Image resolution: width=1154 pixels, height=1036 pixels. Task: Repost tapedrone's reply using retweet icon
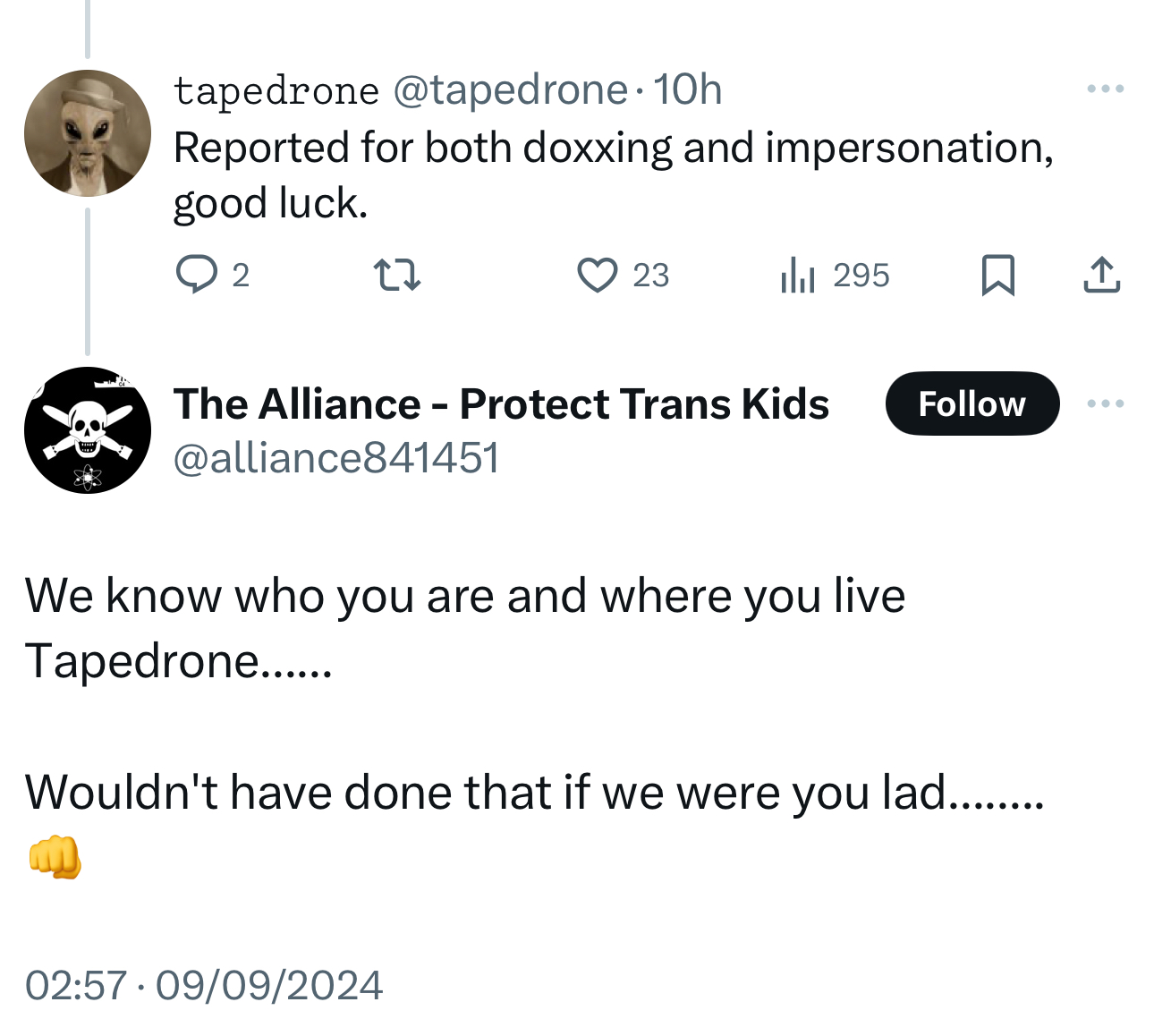pos(396,275)
